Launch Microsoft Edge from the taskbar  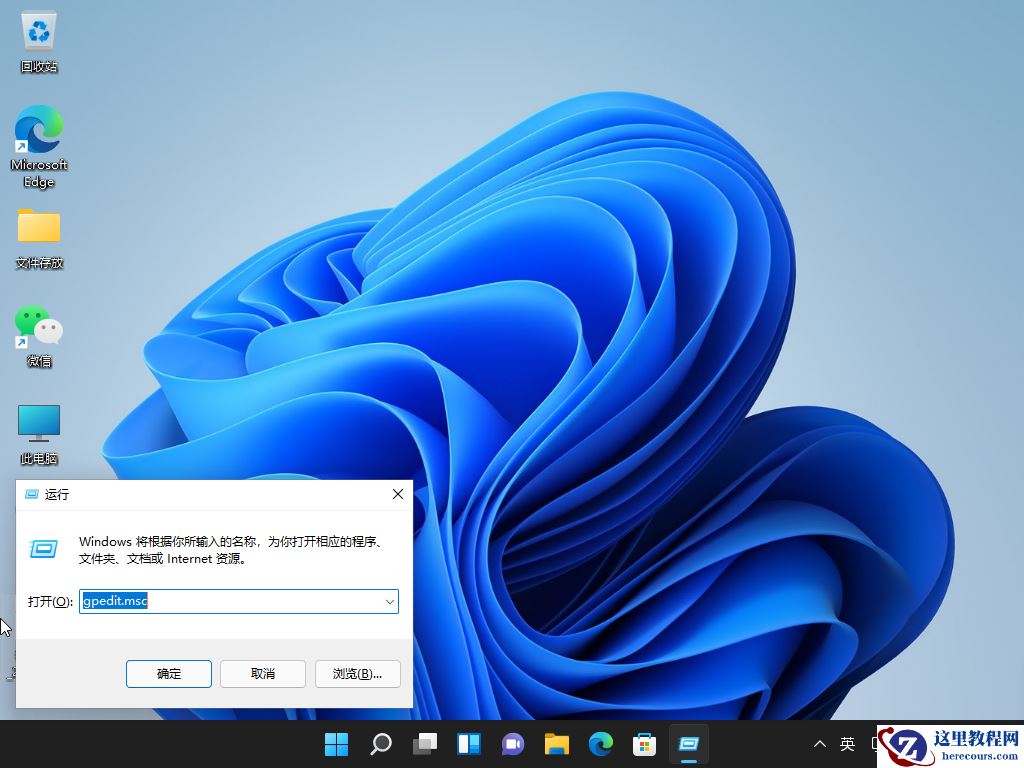coord(601,744)
